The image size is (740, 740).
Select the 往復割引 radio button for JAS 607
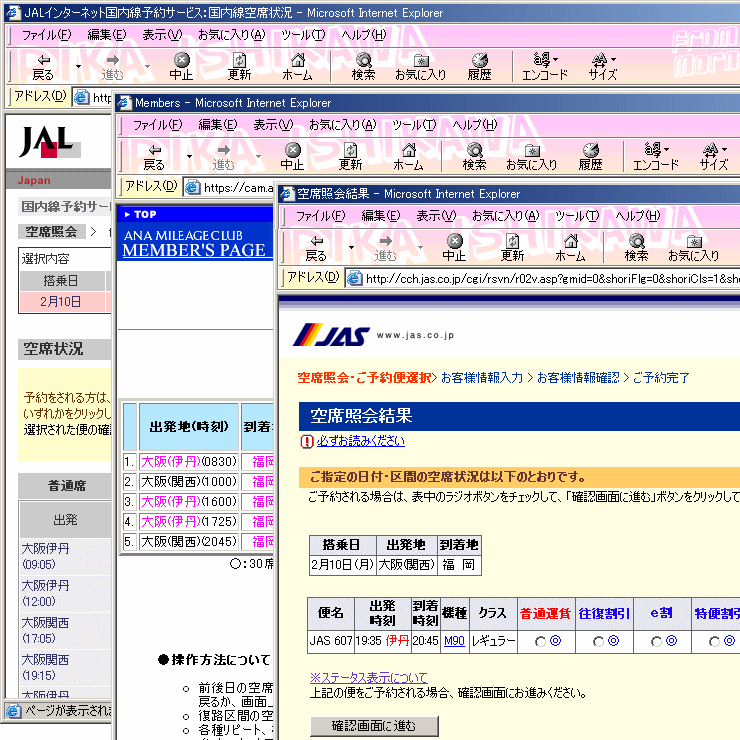(599, 642)
